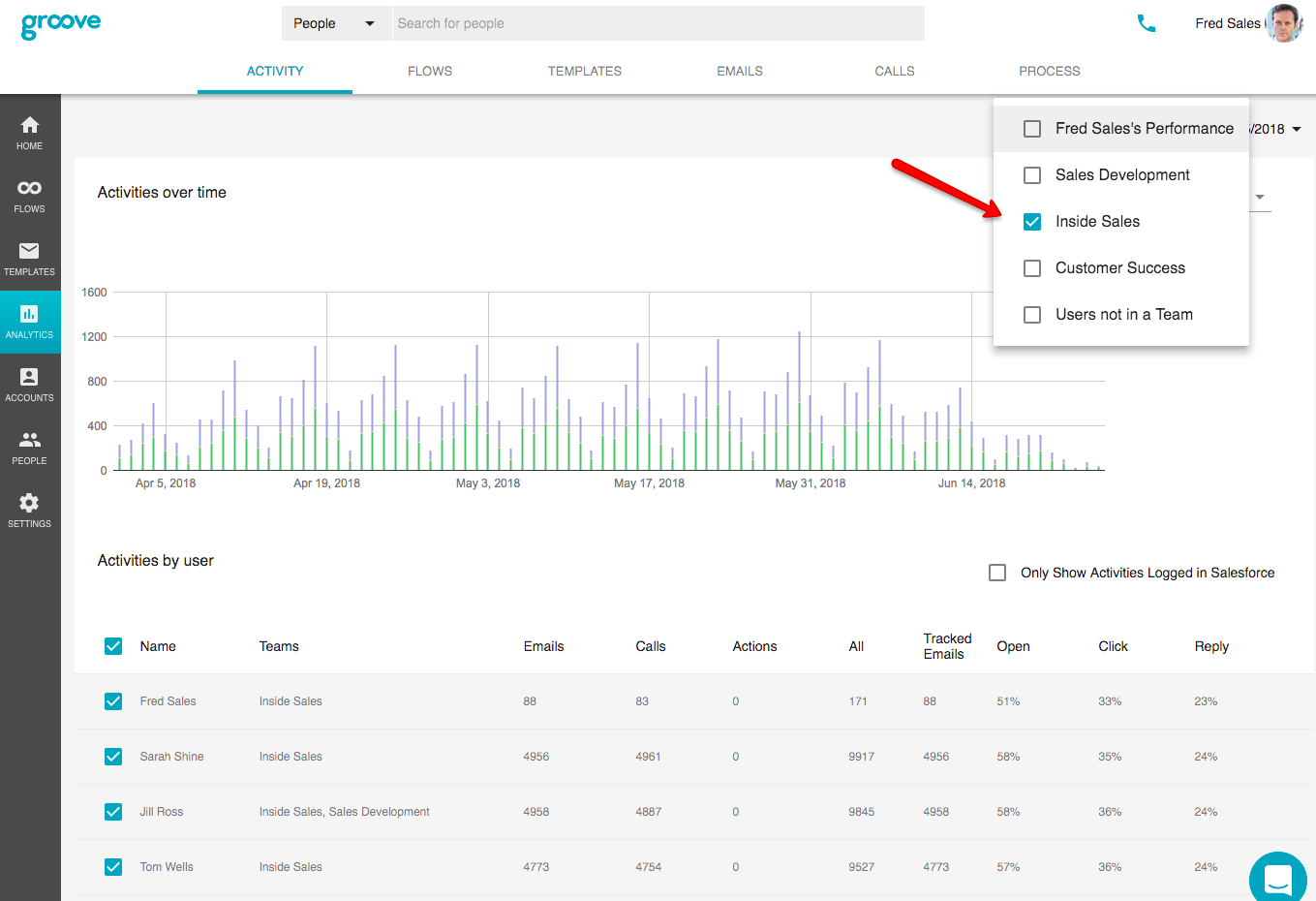Check Users not in a Team
The height and width of the screenshot is (901, 1316).
1032,315
